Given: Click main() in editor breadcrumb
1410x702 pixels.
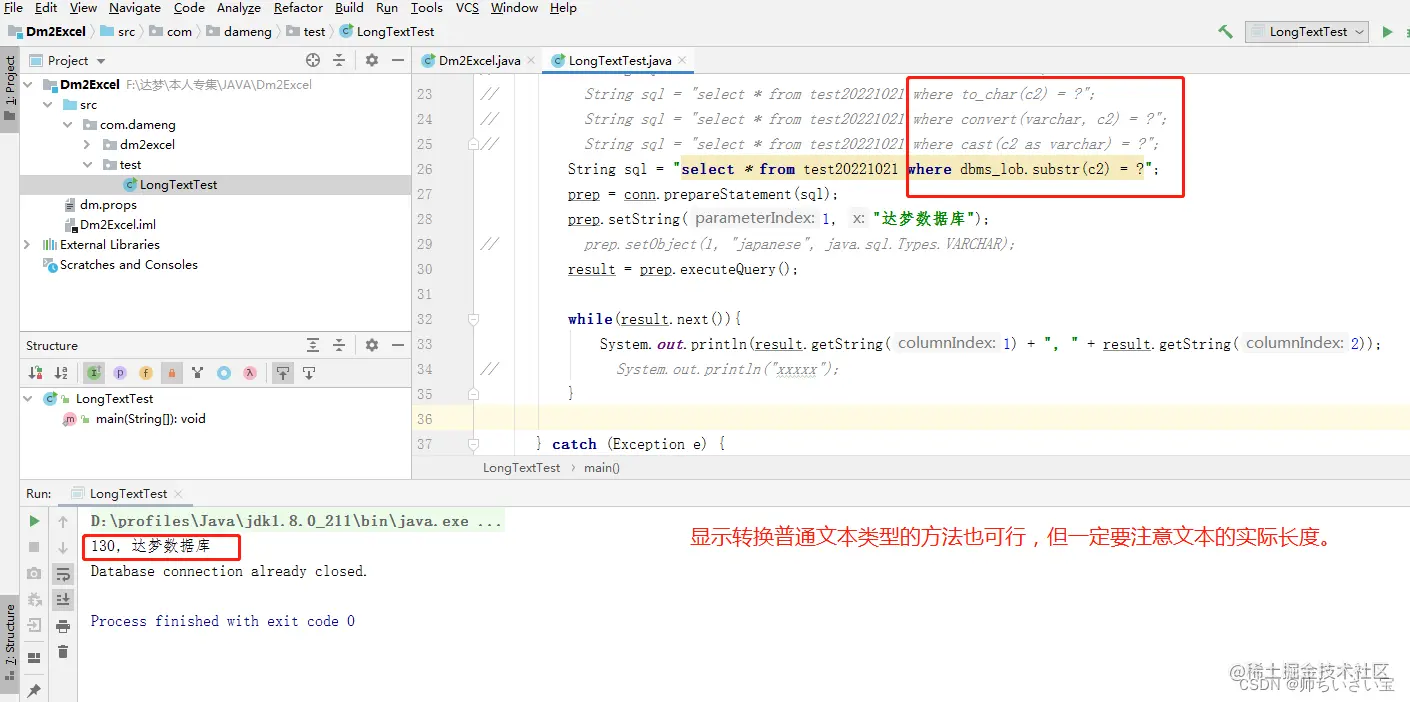Looking at the screenshot, I should tap(602, 468).
